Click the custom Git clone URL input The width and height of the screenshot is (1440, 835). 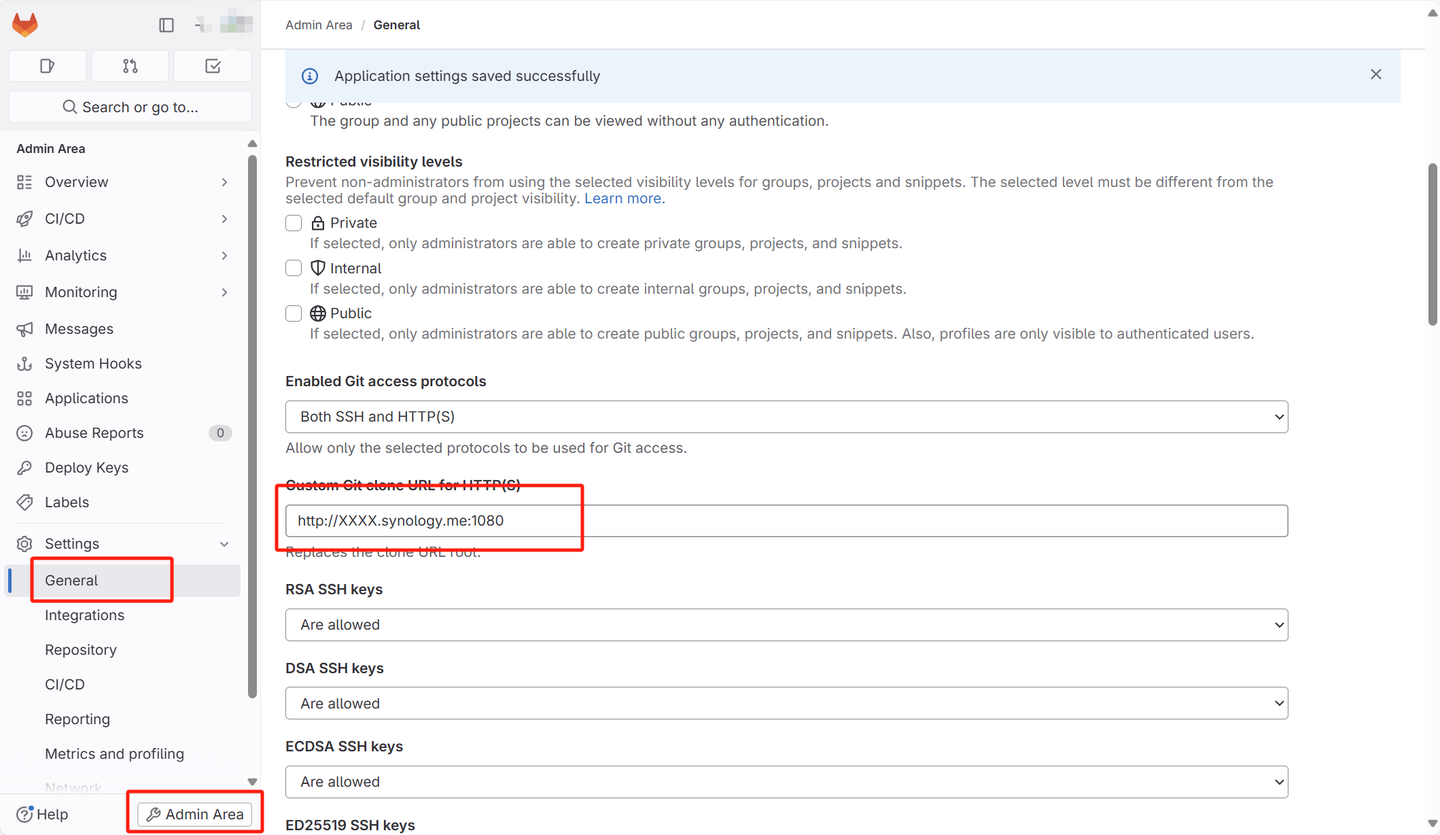(786, 520)
